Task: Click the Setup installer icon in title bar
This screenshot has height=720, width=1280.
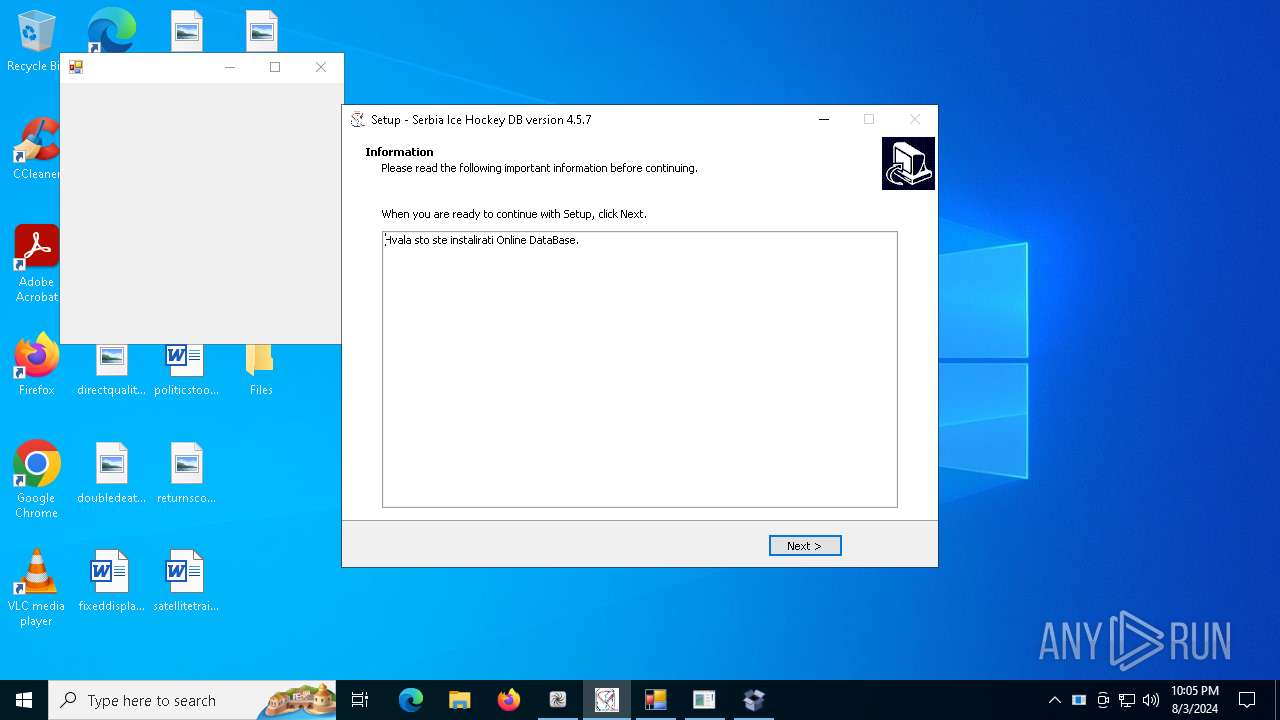Action: (358, 119)
